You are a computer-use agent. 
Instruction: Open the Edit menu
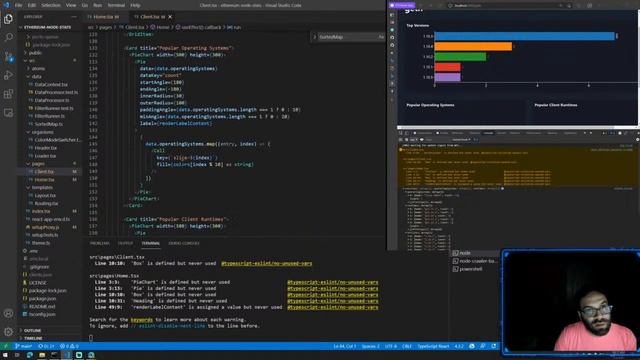click(32, 5)
